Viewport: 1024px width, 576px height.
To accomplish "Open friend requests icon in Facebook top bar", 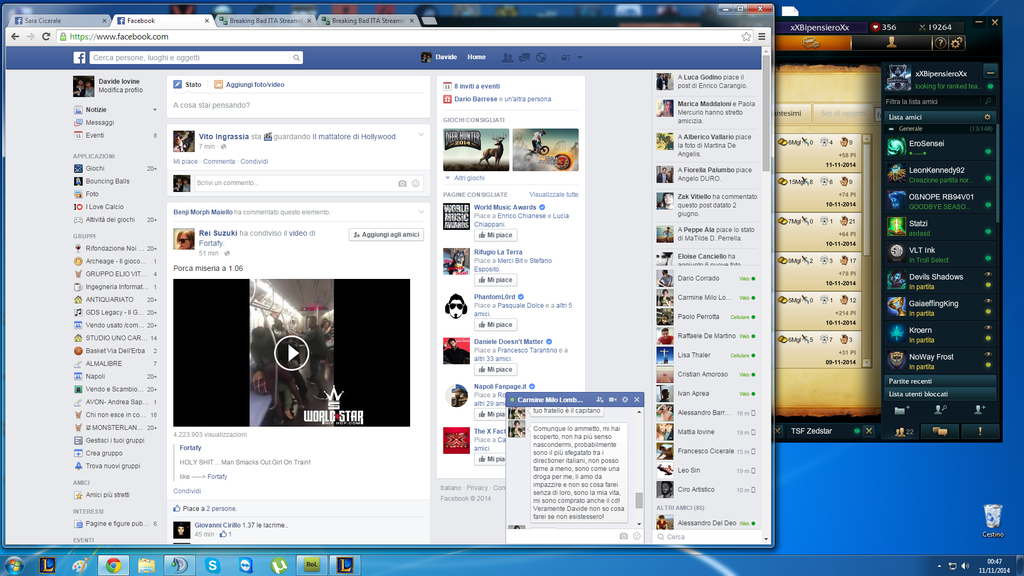I will pos(507,57).
